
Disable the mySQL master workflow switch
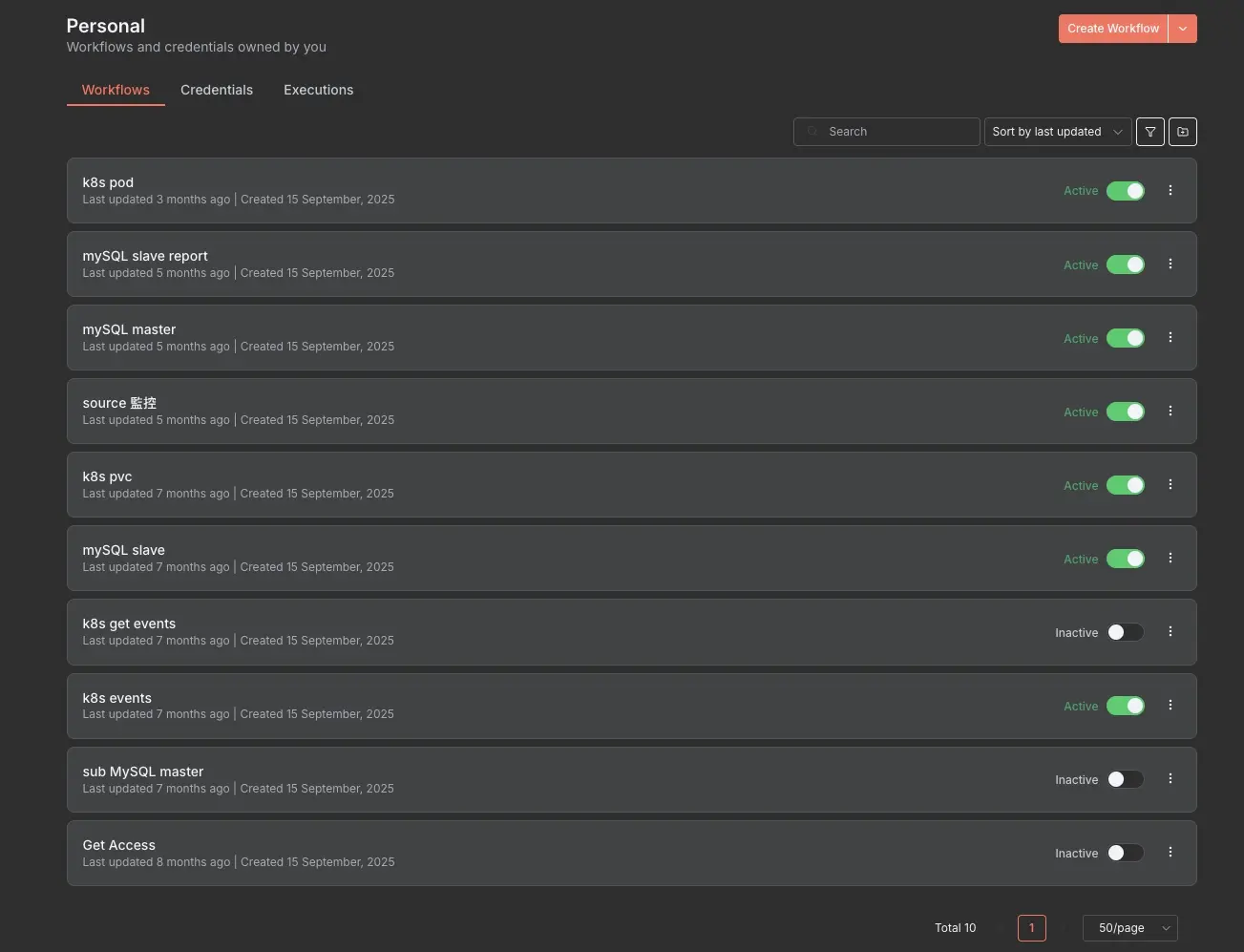point(1125,338)
